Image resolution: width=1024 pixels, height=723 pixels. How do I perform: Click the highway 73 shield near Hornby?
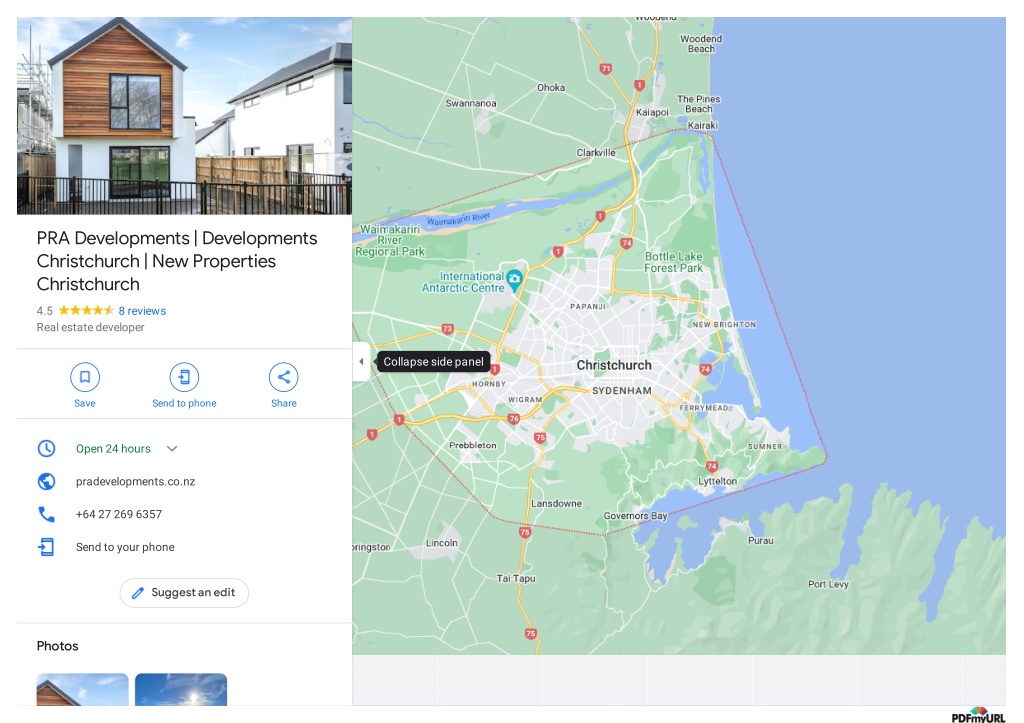click(447, 329)
